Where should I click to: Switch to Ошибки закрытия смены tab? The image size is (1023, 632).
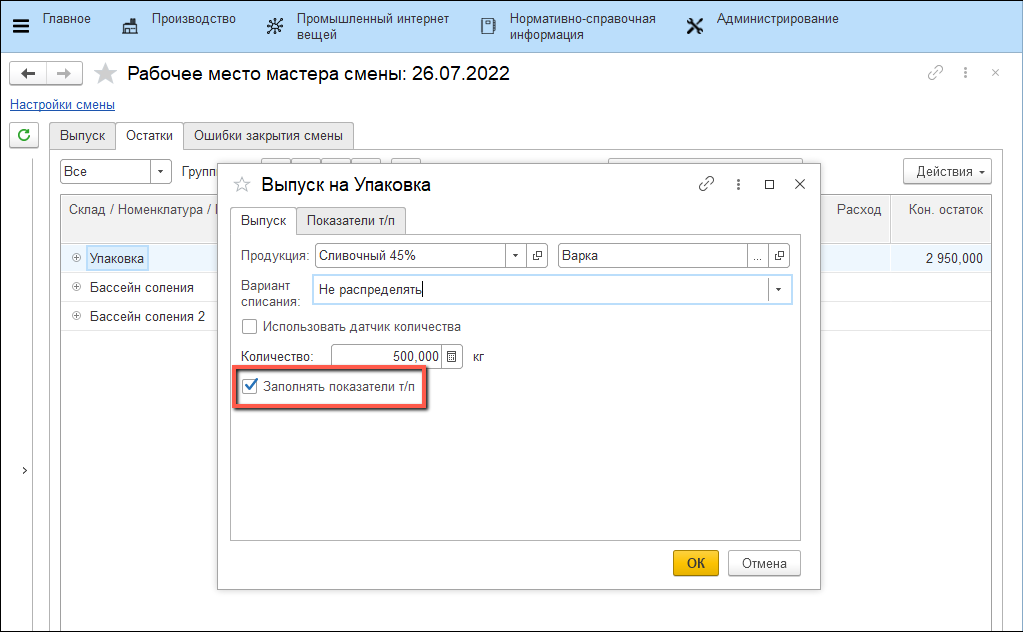pyautogui.click(x=268, y=135)
